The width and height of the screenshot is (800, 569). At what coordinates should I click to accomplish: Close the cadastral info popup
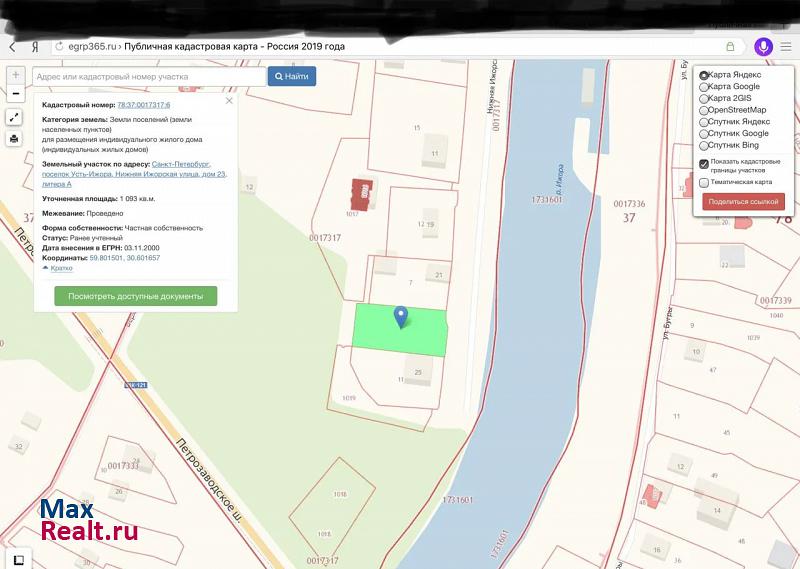(229, 101)
